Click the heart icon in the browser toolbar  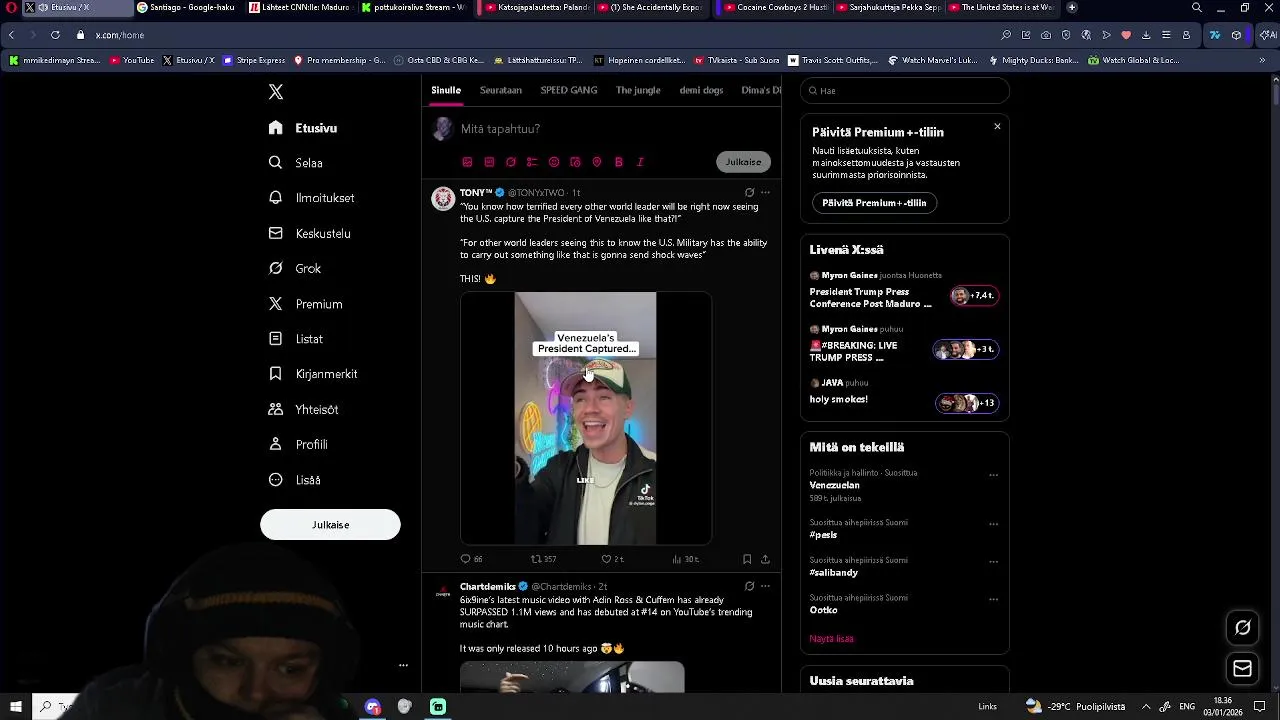pos(1126,35)
